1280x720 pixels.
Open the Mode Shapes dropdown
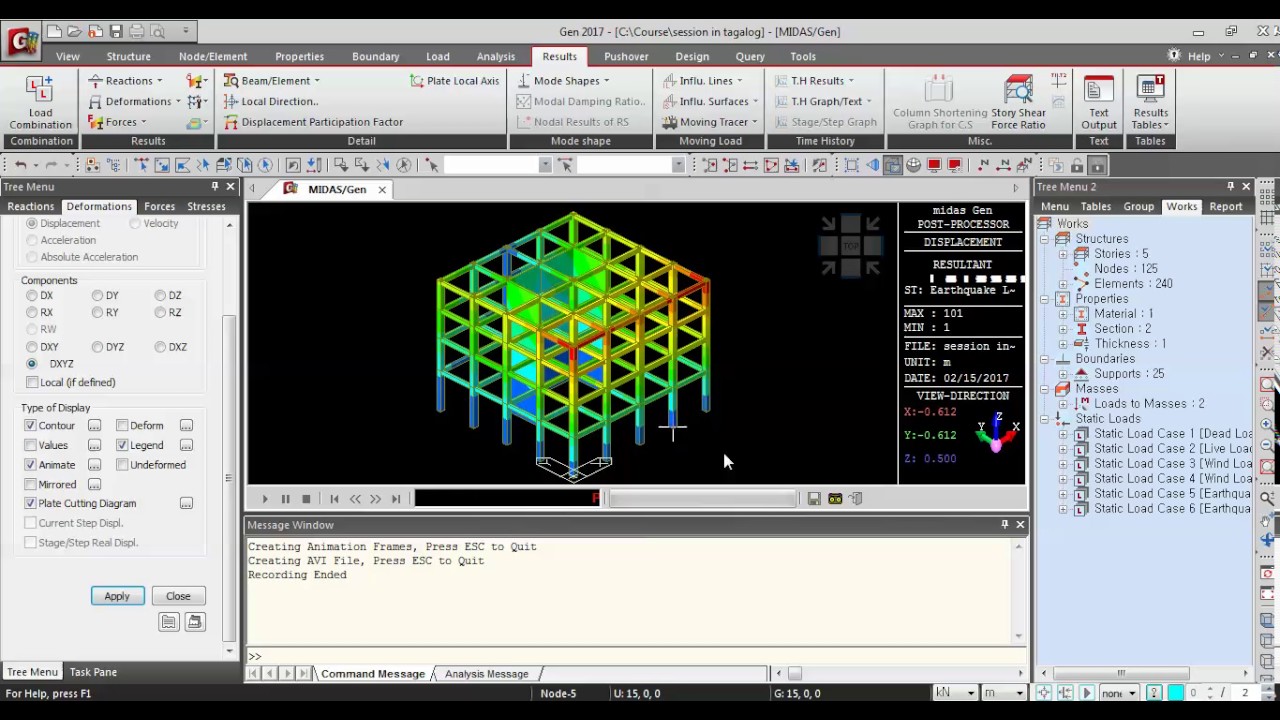(563, 80)
